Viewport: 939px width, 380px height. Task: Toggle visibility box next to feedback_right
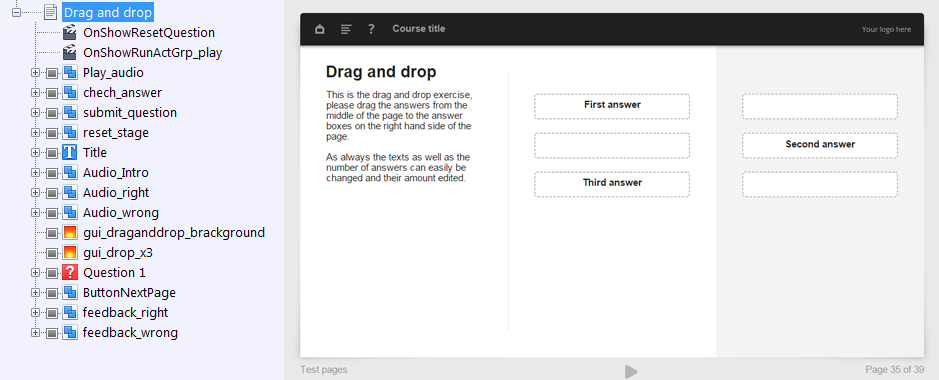[x=52, y=313]
